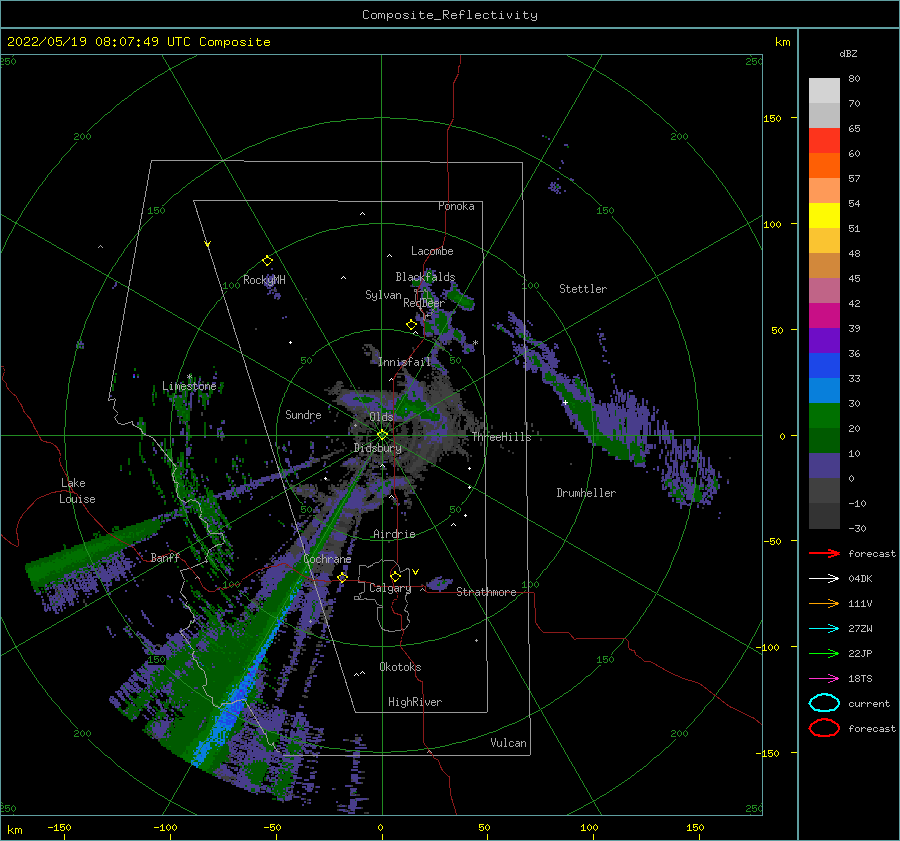Select the white 04DK arrow legend icon
The width and height of the screenshot is (900, 841).
tap(824, 579)
